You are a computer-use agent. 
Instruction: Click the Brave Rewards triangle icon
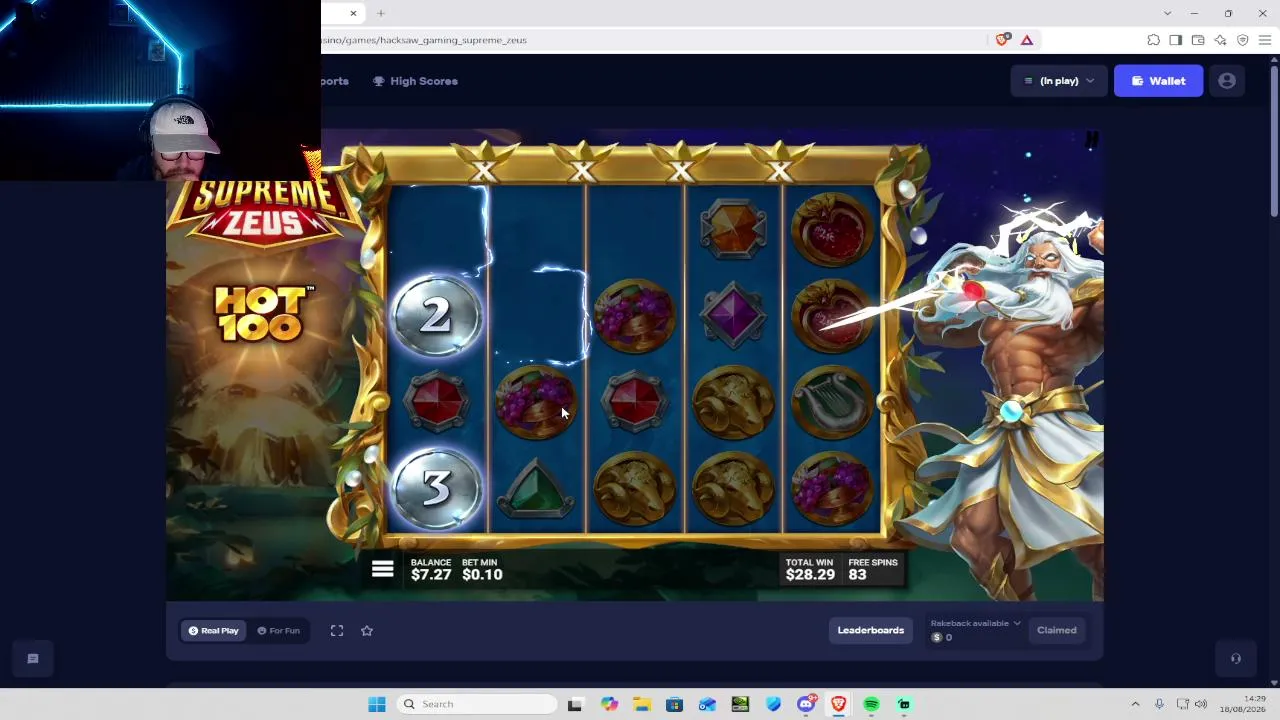(1026, 40)
